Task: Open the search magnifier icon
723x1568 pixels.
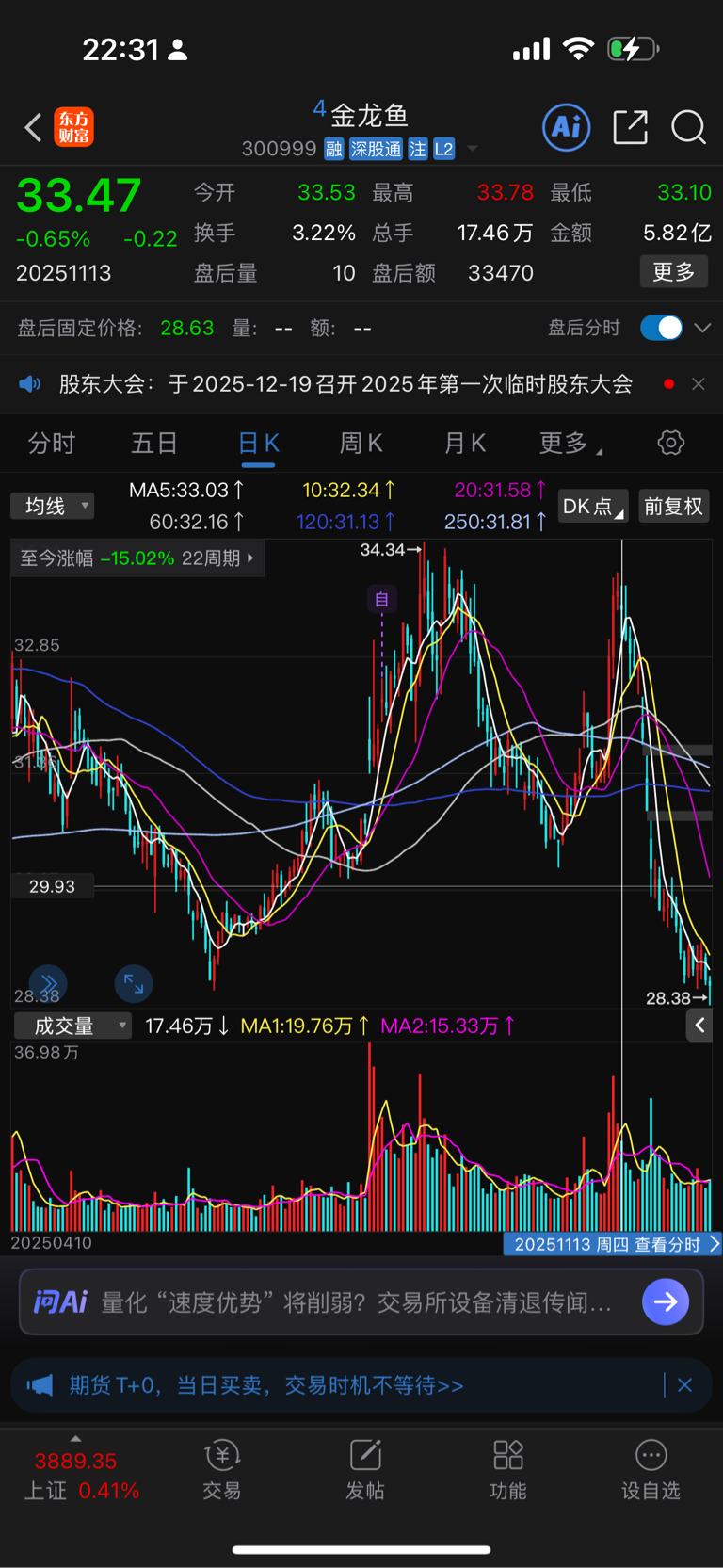Action: [x=688, y=127]
